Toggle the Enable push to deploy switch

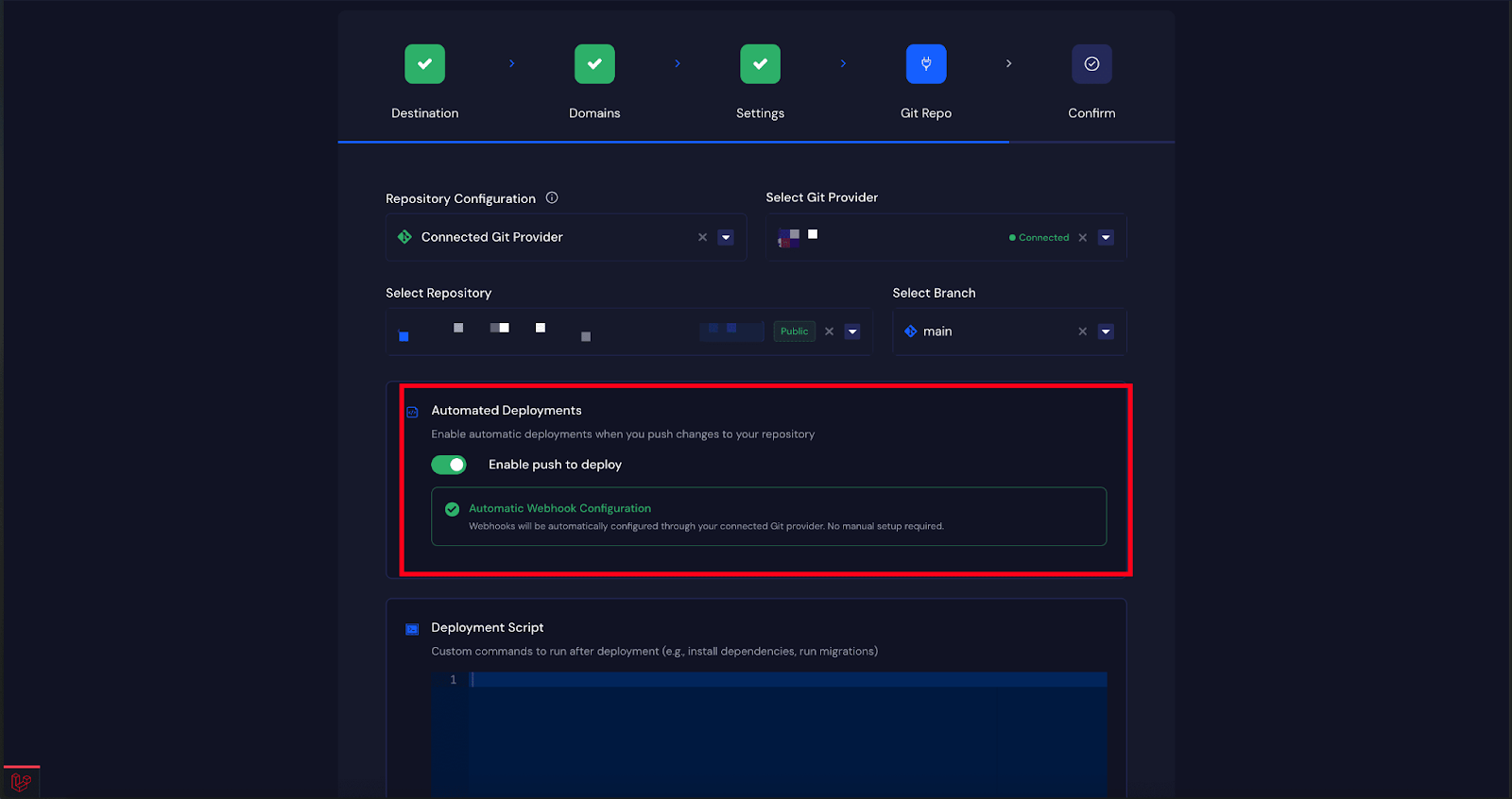click(449, 465)
